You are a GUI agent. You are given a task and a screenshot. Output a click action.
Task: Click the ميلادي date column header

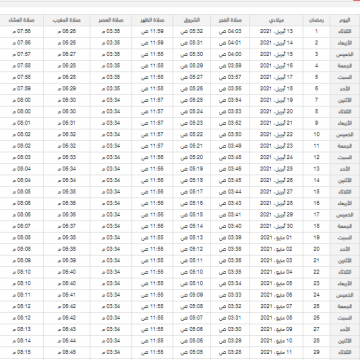(276, 20)
